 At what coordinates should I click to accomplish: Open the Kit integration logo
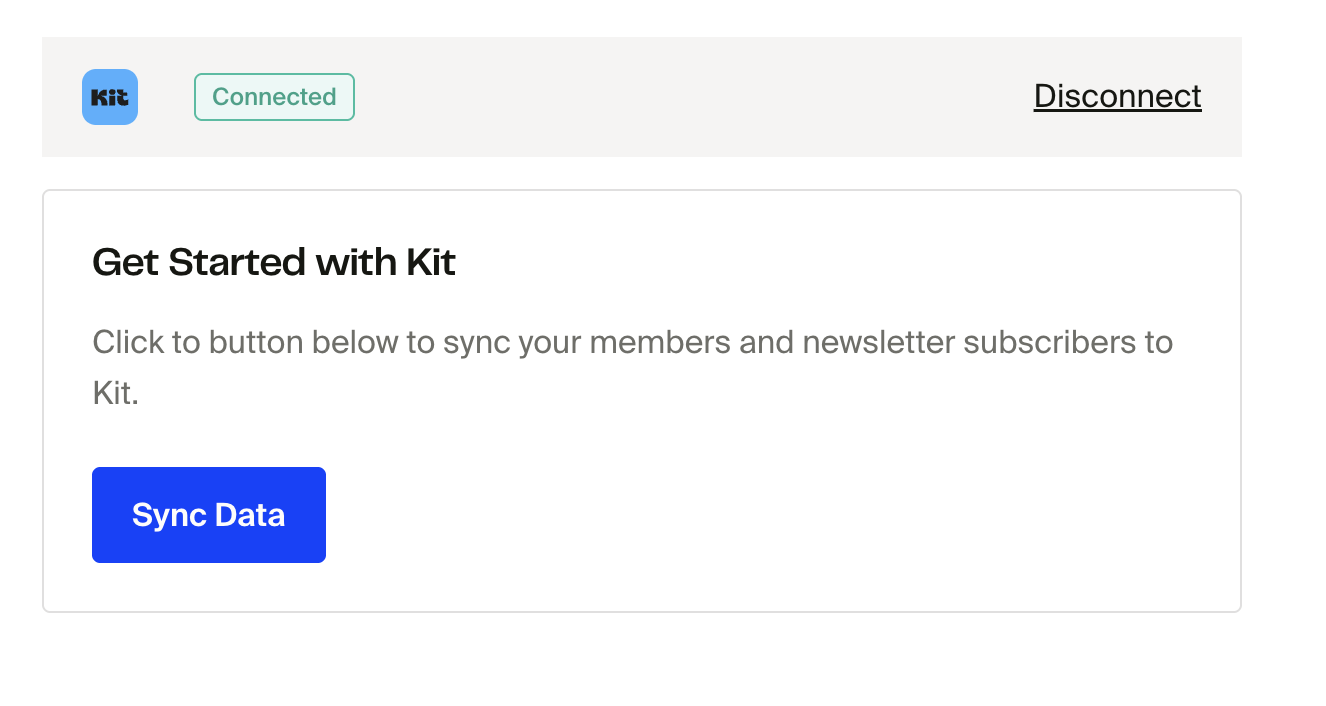click(x=110, y=97)
